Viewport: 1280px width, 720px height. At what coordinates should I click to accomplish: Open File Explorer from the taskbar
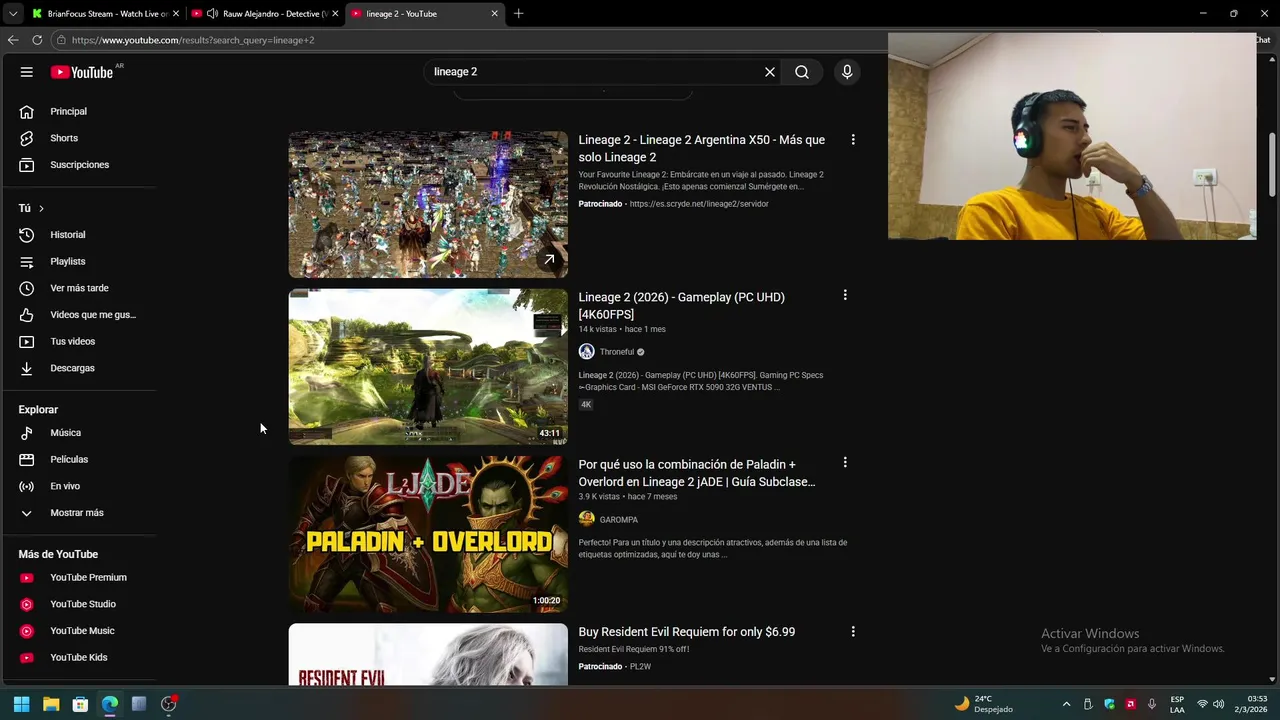51,704
